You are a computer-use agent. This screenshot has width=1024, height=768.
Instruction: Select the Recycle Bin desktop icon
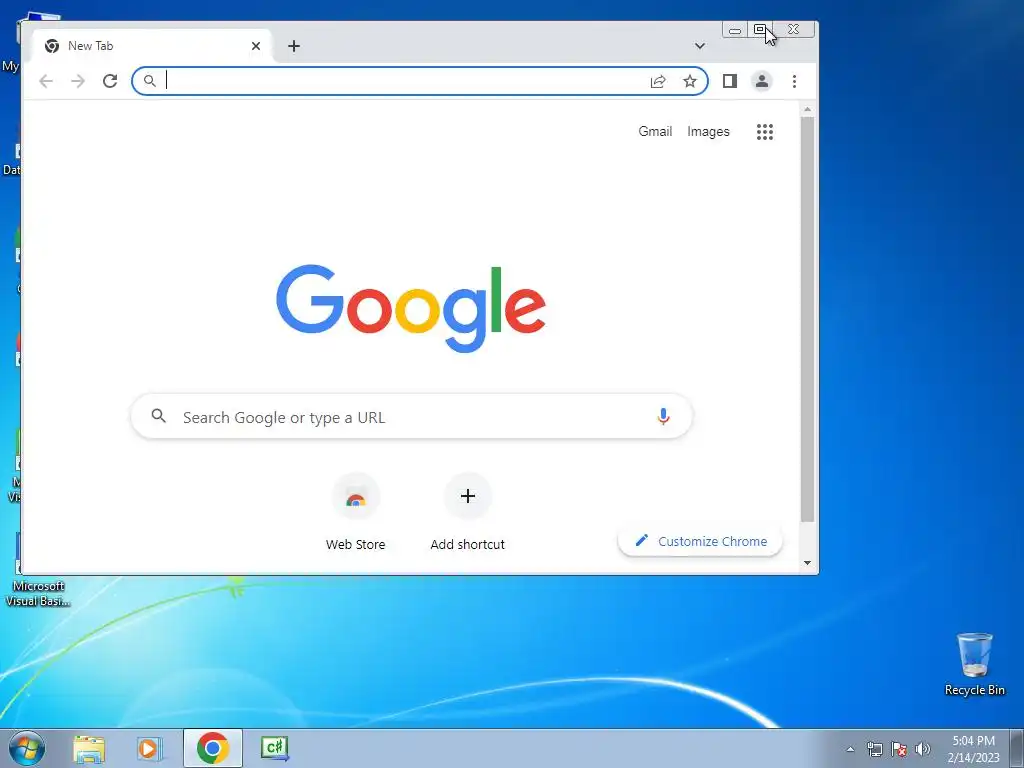click(974, 664)
